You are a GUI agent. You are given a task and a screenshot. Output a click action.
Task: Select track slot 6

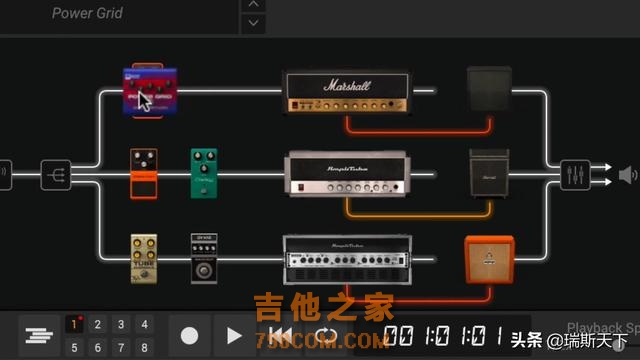[x=98, y=348]
